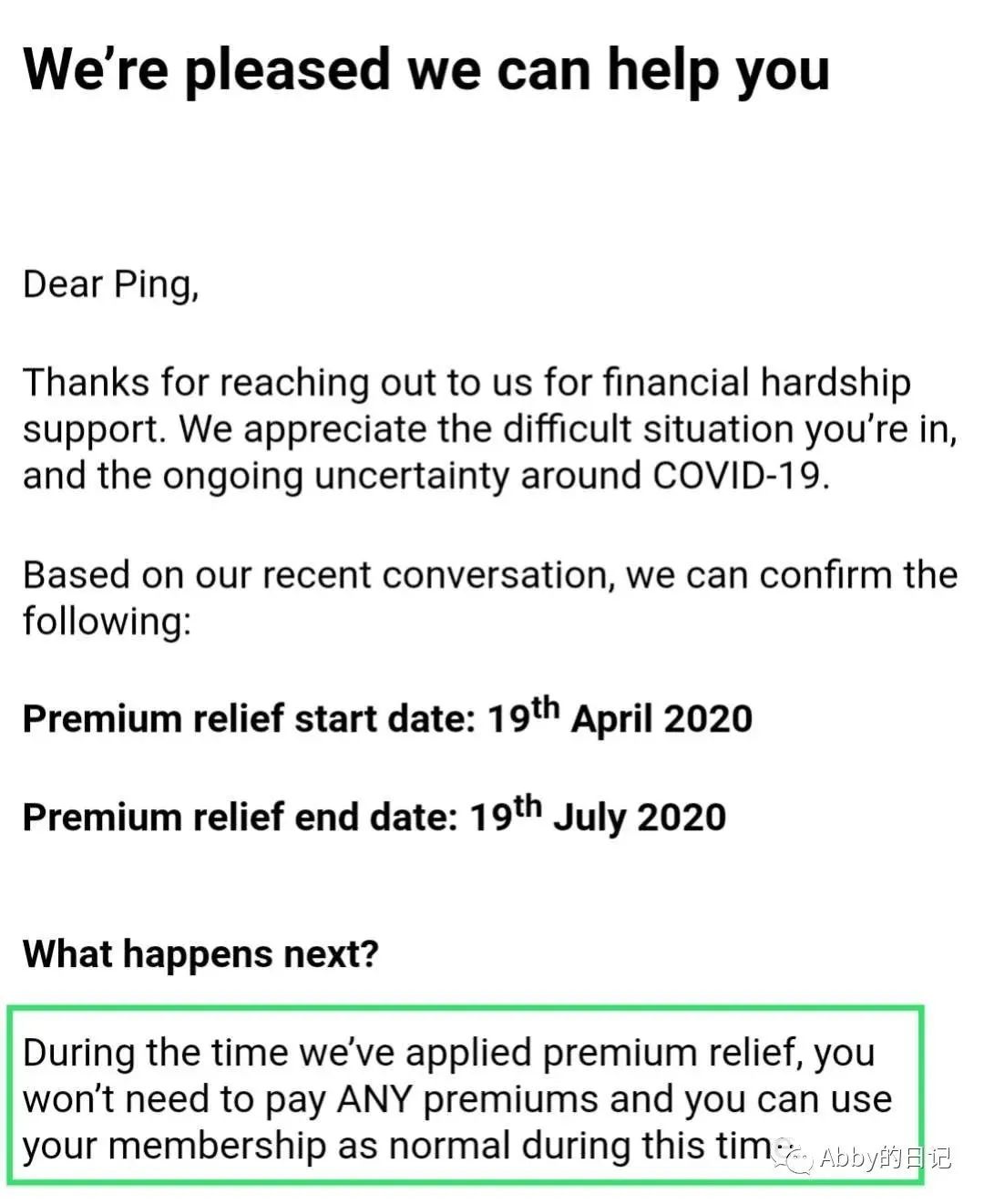Click the "Premium relief end date:" label

[240, 818]
